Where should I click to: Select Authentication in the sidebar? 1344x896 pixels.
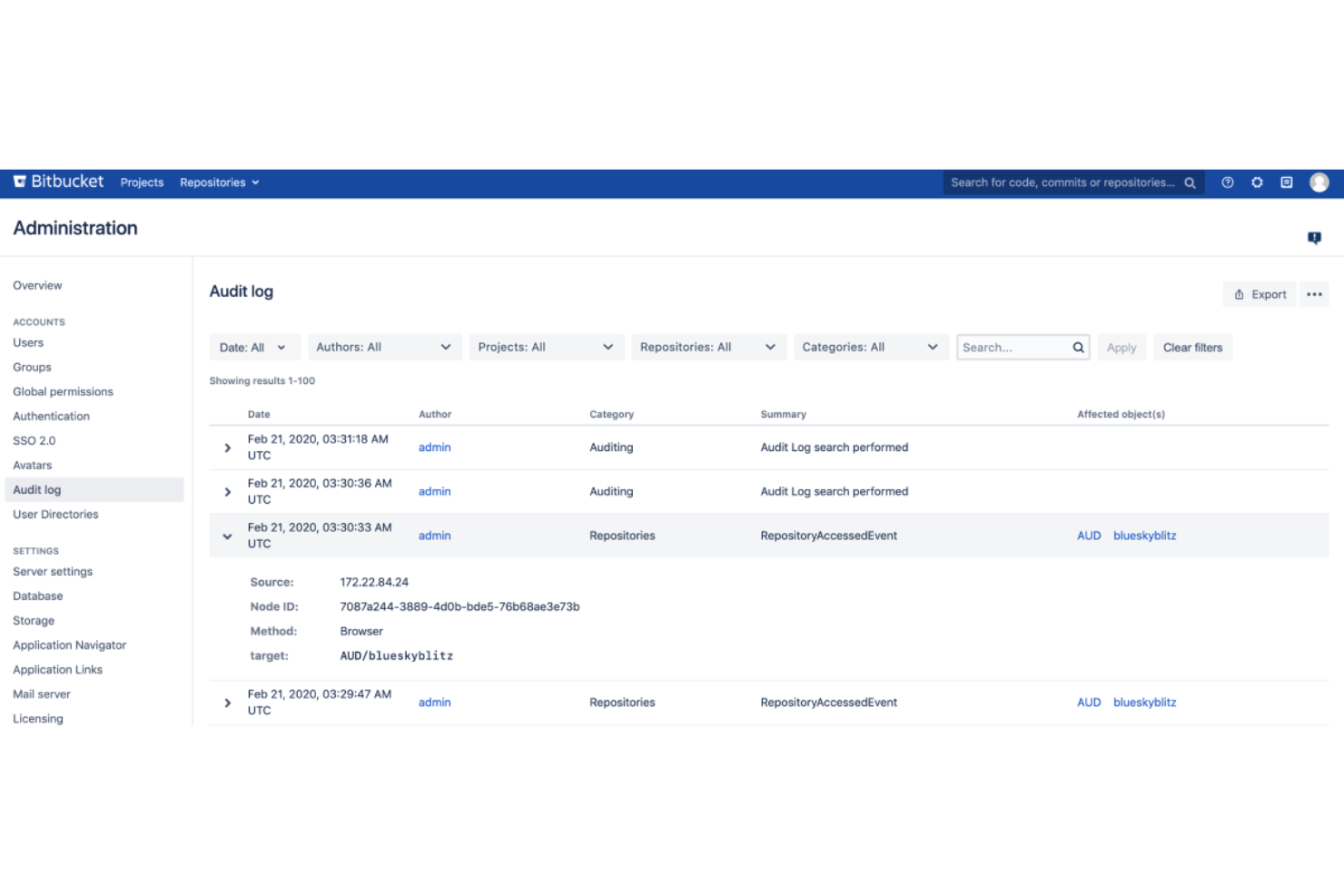click(x=51, y=416)
